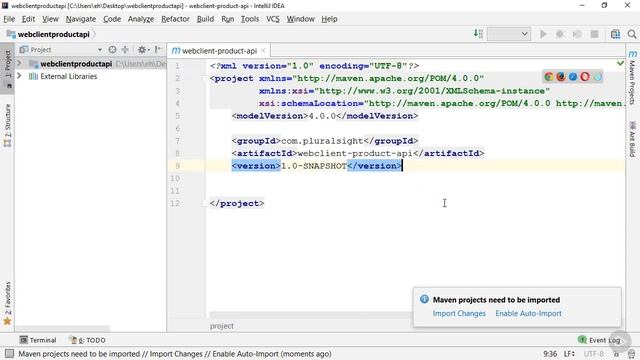Click the 9:36 caret position indicator

(x=550, y=354)
